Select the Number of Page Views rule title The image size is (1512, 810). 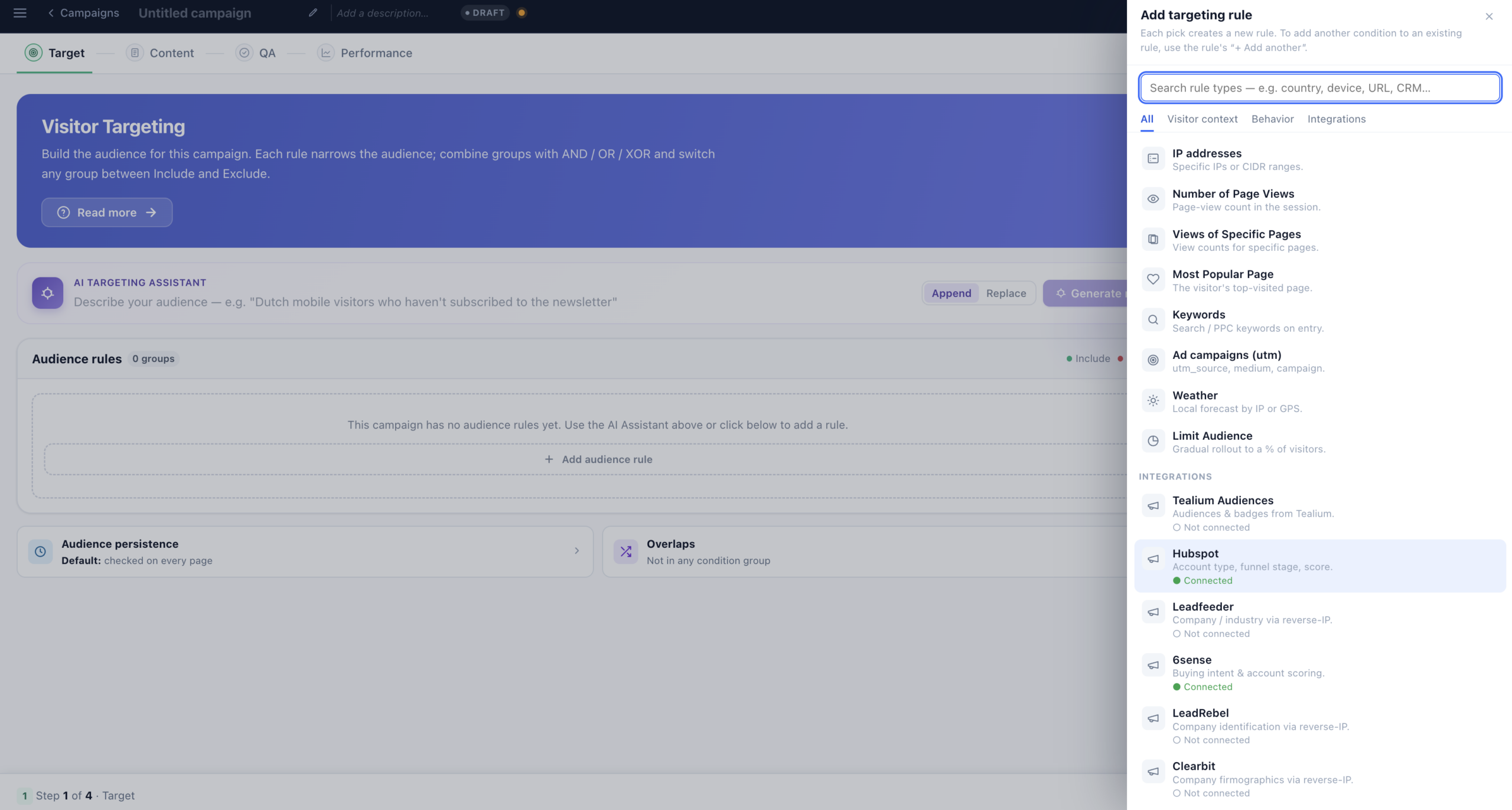[x=1233, y=194]
